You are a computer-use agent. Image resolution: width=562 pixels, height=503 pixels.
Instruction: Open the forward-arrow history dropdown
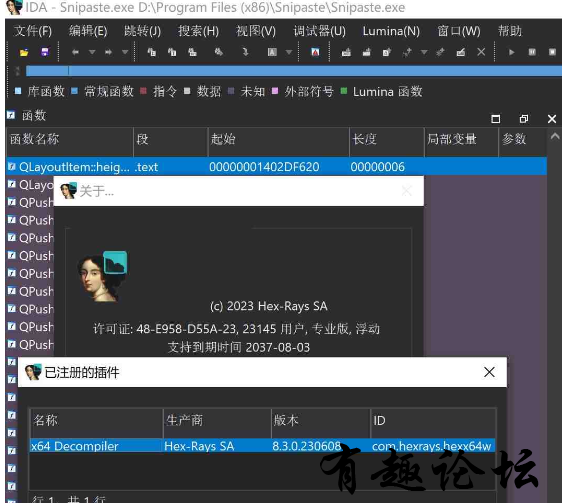[x=125, y=52]
